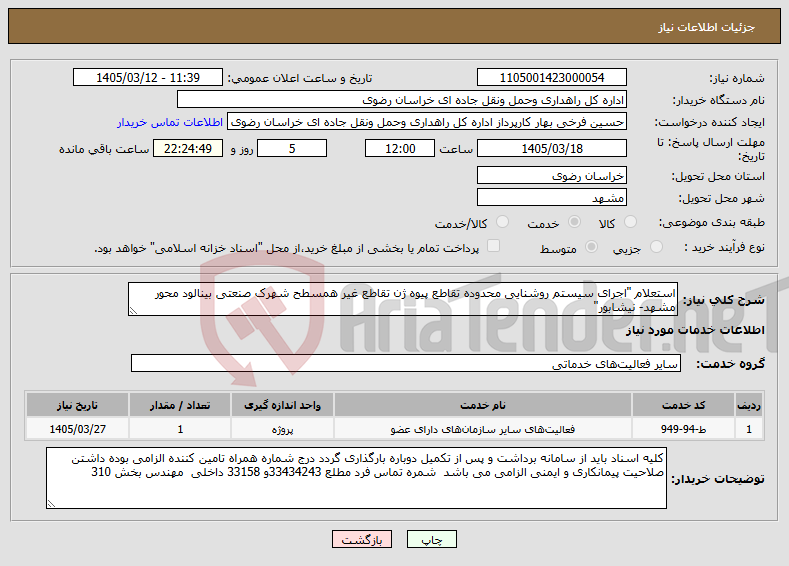This screenshot has width=789, height=566.
Task: Click the quantity cell showing 1
Action: (180, 429)
